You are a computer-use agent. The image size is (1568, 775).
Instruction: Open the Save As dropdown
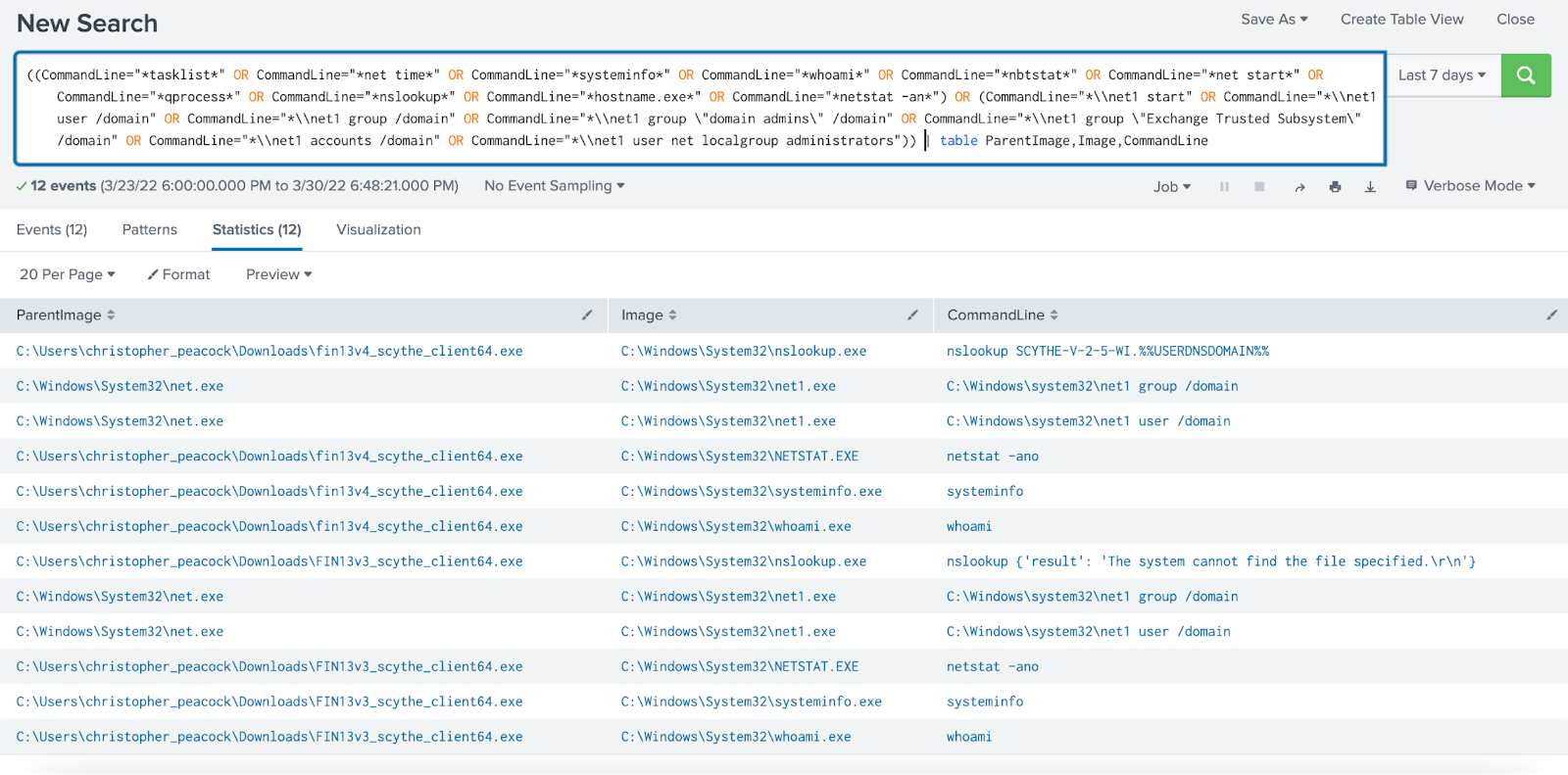1274,19
